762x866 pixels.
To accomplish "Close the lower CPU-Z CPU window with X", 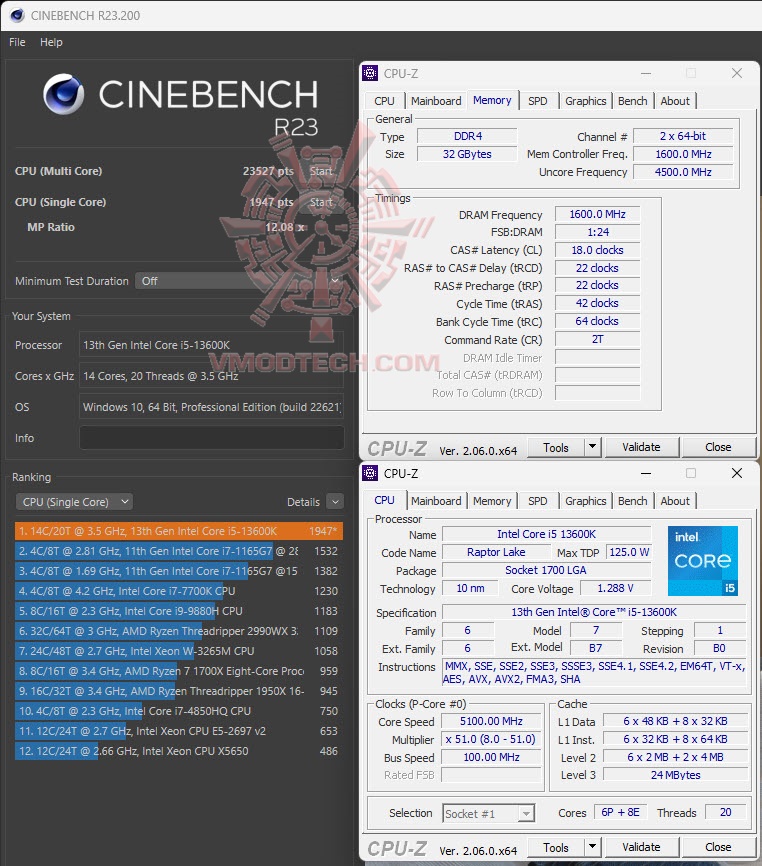I will pos(737,473).
